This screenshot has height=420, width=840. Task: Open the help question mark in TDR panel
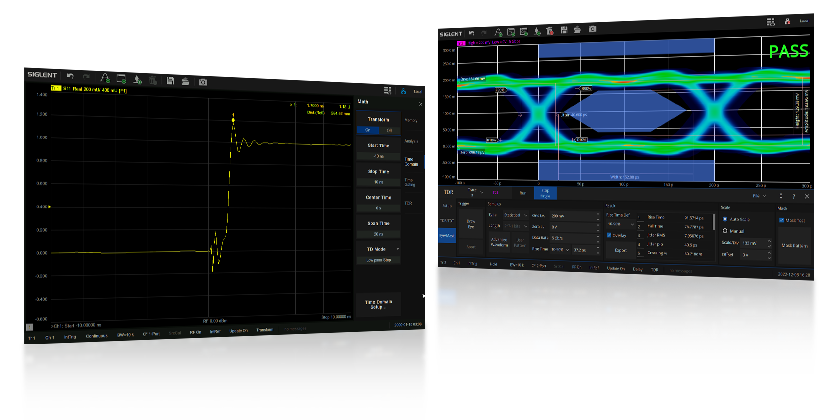(x=794, y=196)
